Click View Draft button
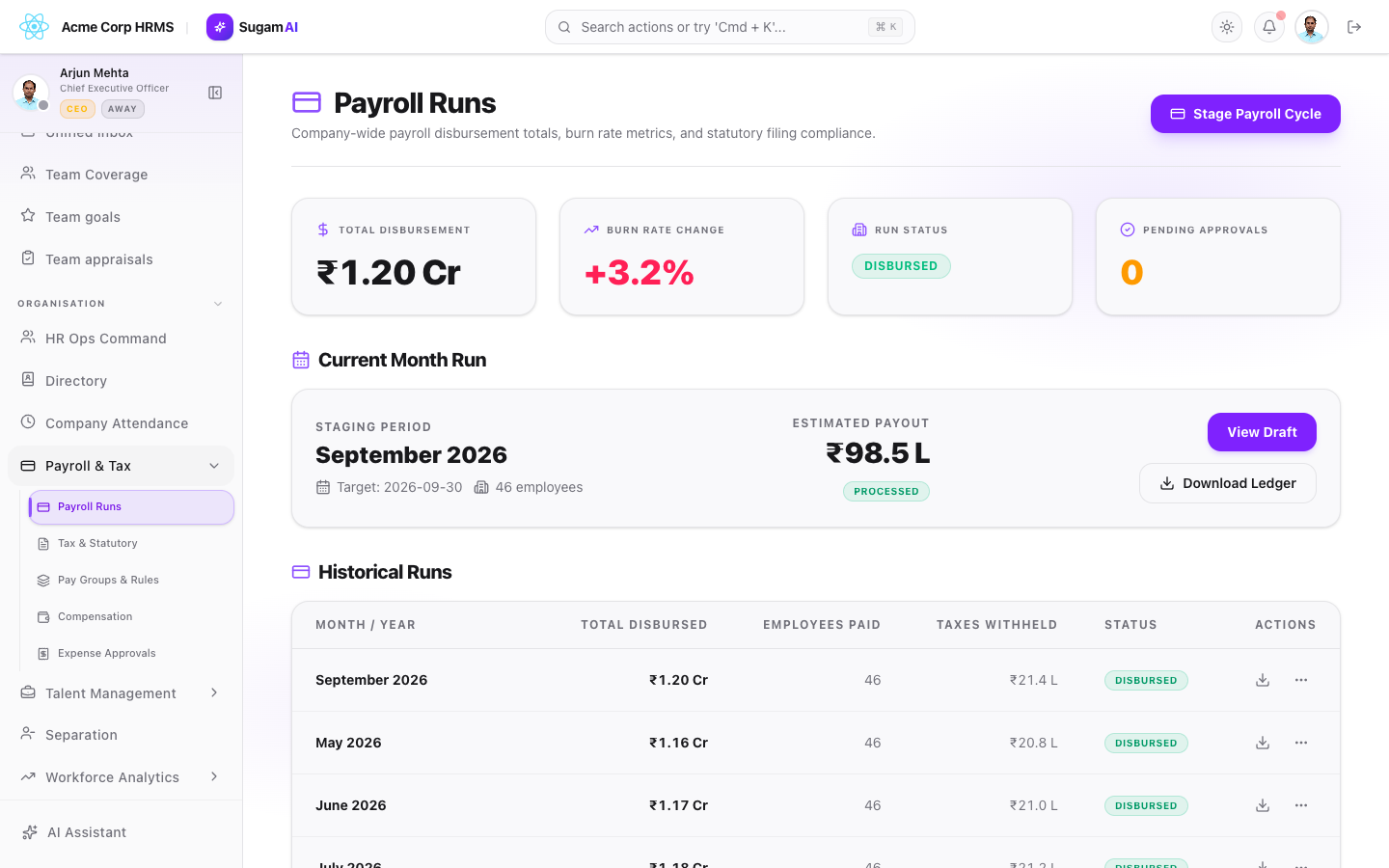The width and height of the screenshot is (1389, 868). click(x=1262, y=432)
